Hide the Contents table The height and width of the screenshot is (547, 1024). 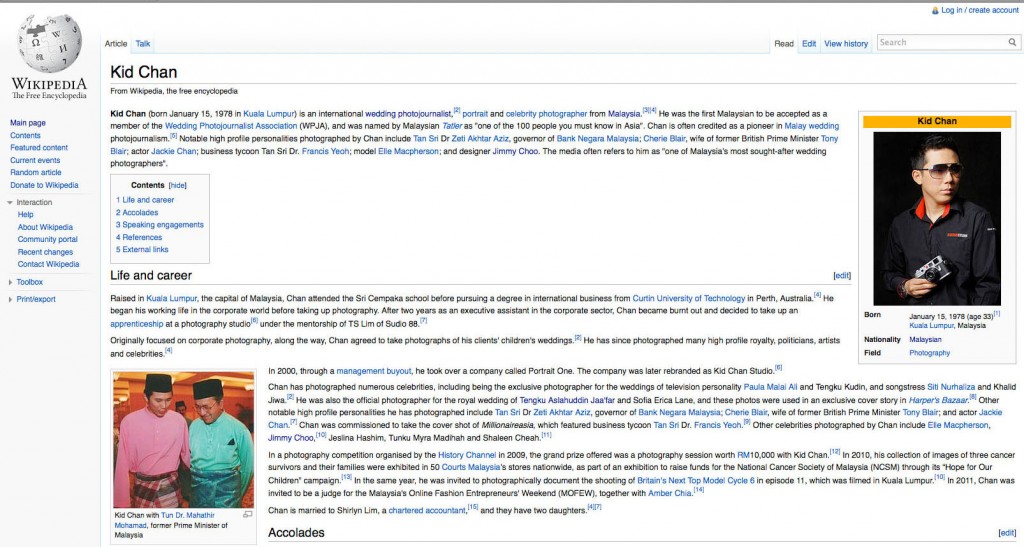pyautogui.click(x=178, y=185)
